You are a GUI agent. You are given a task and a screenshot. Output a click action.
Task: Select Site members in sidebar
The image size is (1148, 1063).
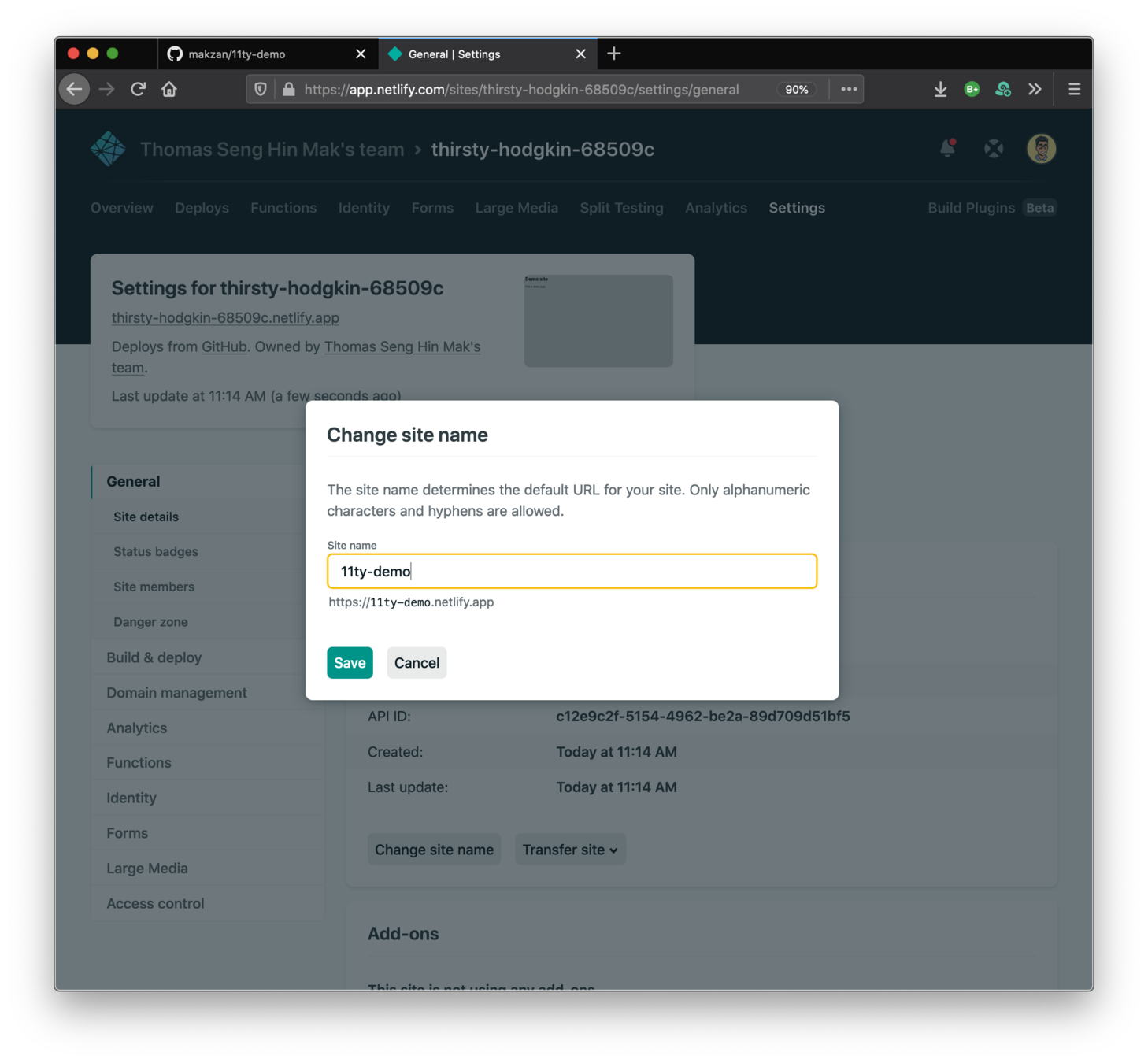154,587
